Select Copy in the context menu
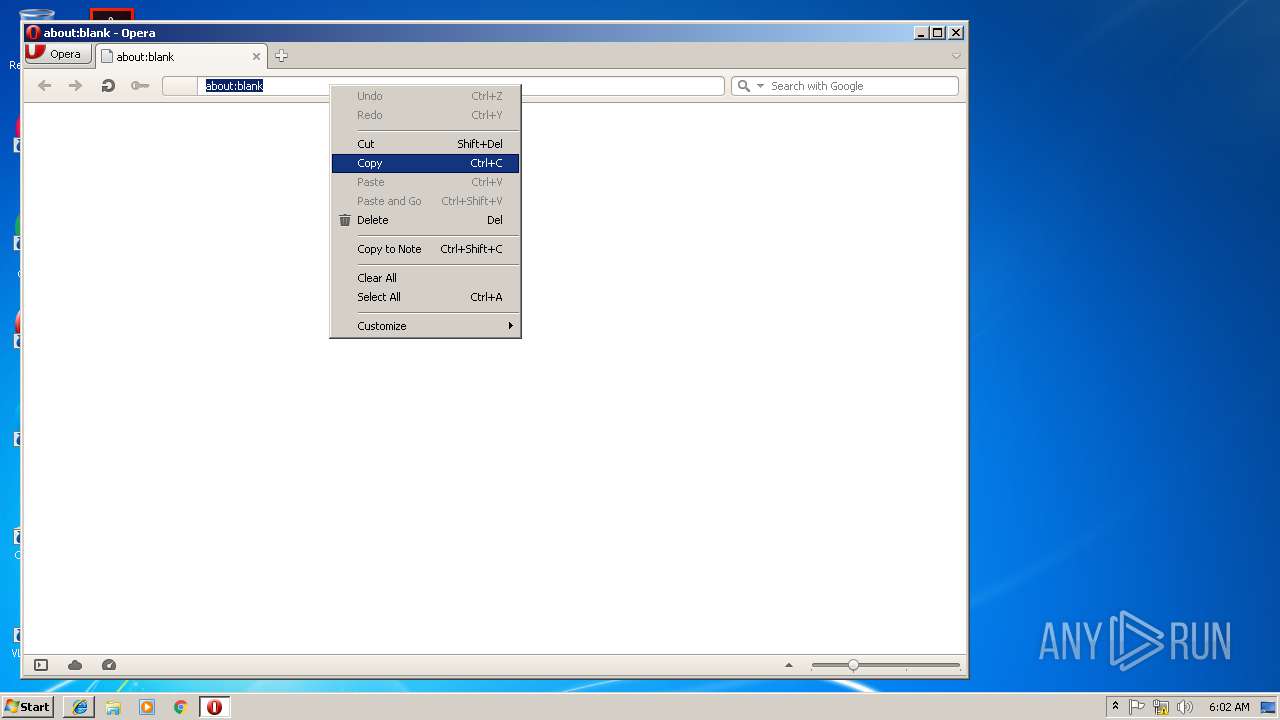 click(425, 163)
